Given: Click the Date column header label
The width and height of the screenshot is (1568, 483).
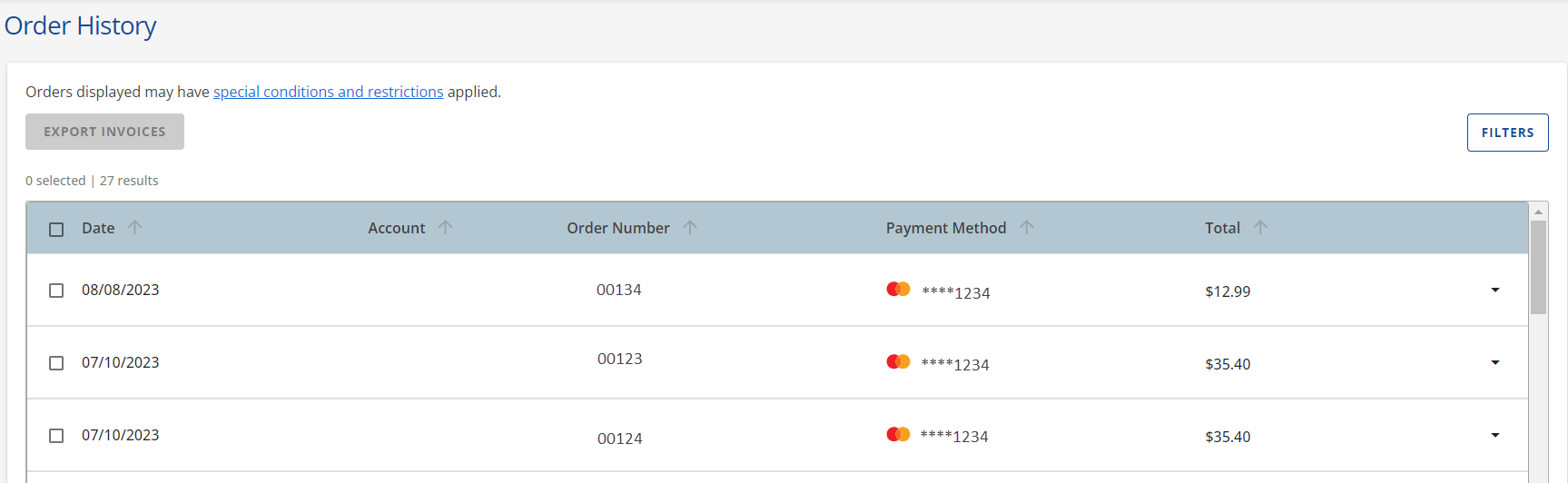Looking at the screenshot, I should (x=98, y=228).
